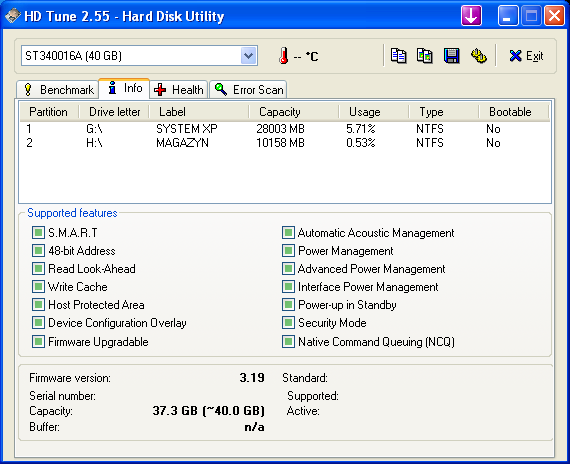Open the ST340016A drive selection dropdown
Viewport: 570px width, 464px height.
(x=249, y=56)
